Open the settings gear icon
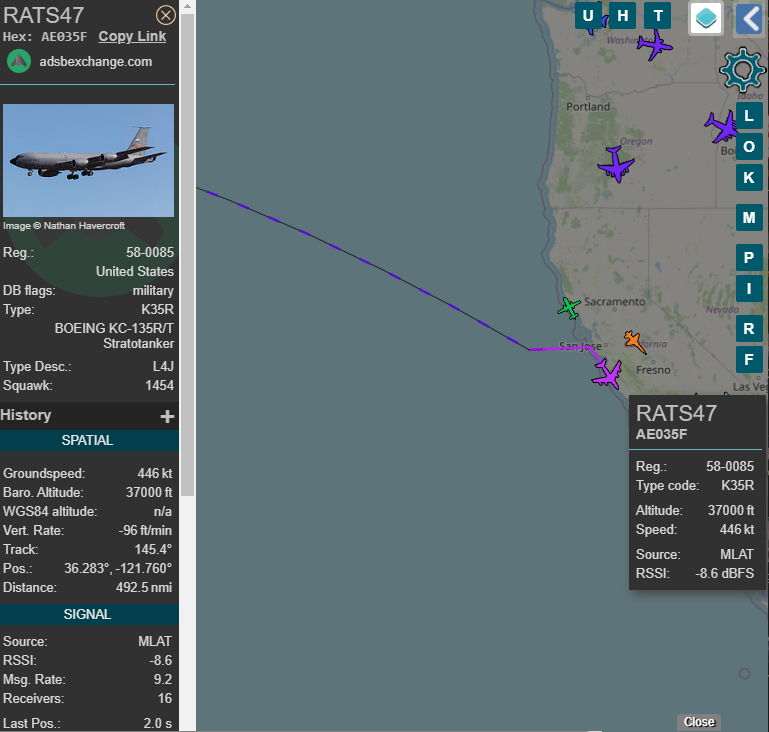Viewport: 769px width, 732px height. (x=742, y=70)
